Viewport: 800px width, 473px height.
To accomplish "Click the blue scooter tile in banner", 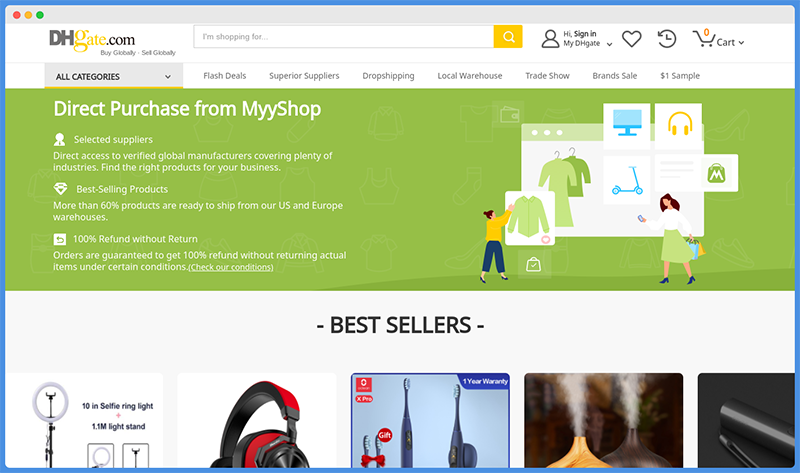I will pos(627,181).
